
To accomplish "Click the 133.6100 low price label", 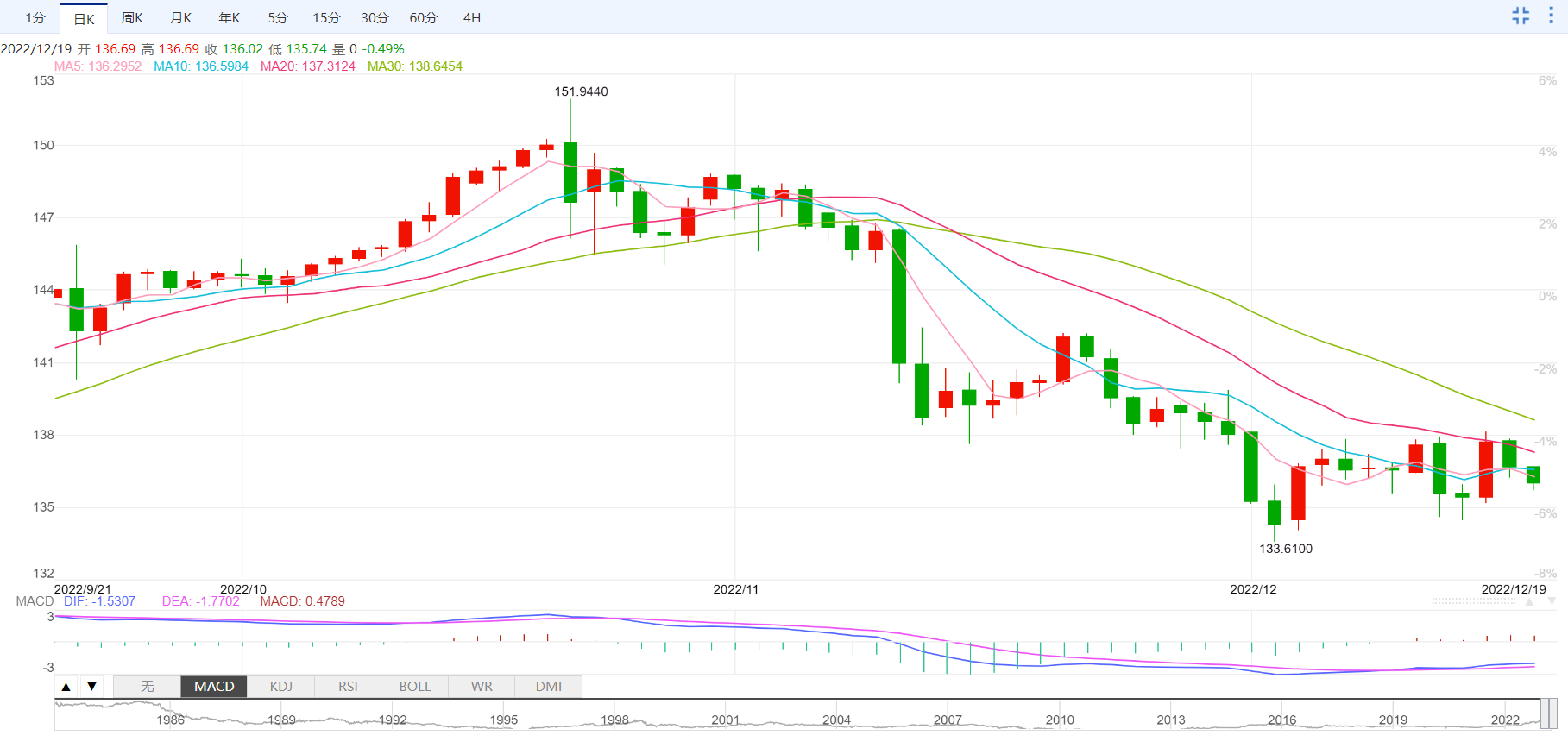I will point(1286,549).
